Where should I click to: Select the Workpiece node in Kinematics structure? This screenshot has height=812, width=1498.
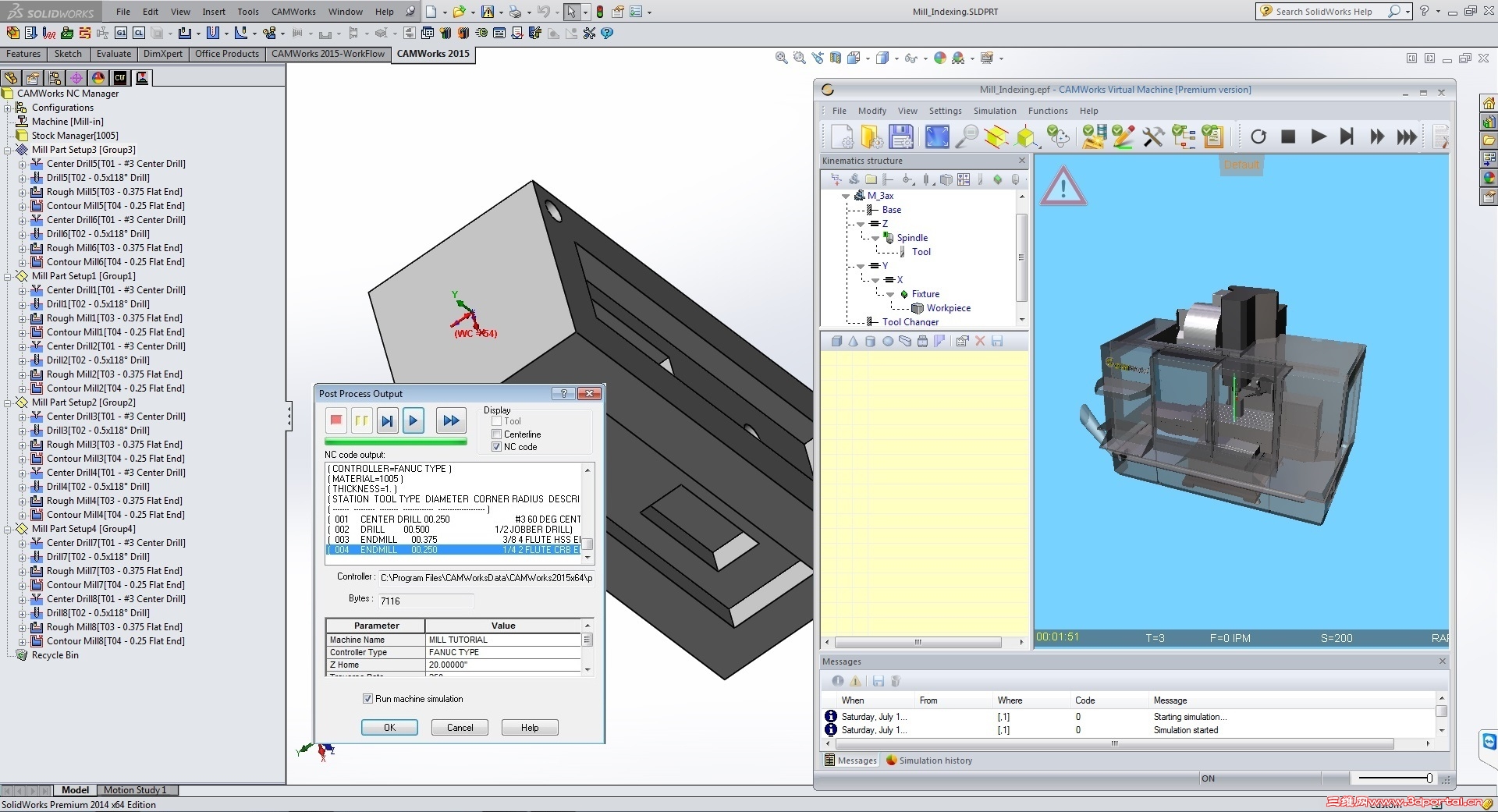point(949,308)
